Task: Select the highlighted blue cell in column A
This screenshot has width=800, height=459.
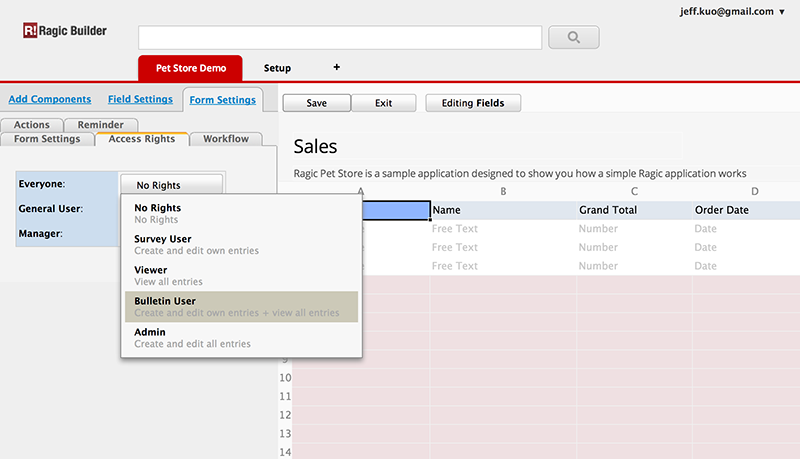Action: [x=396, y=210]
